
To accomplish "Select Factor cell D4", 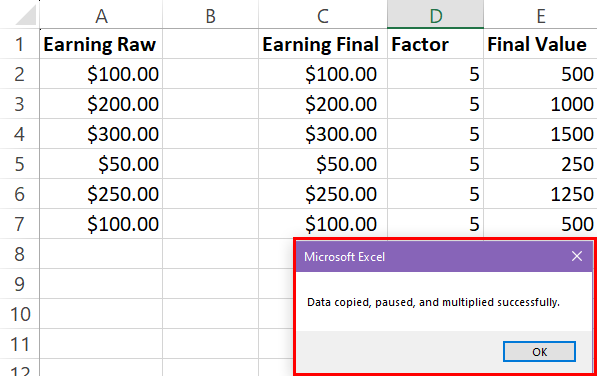I will click(436, 134).
